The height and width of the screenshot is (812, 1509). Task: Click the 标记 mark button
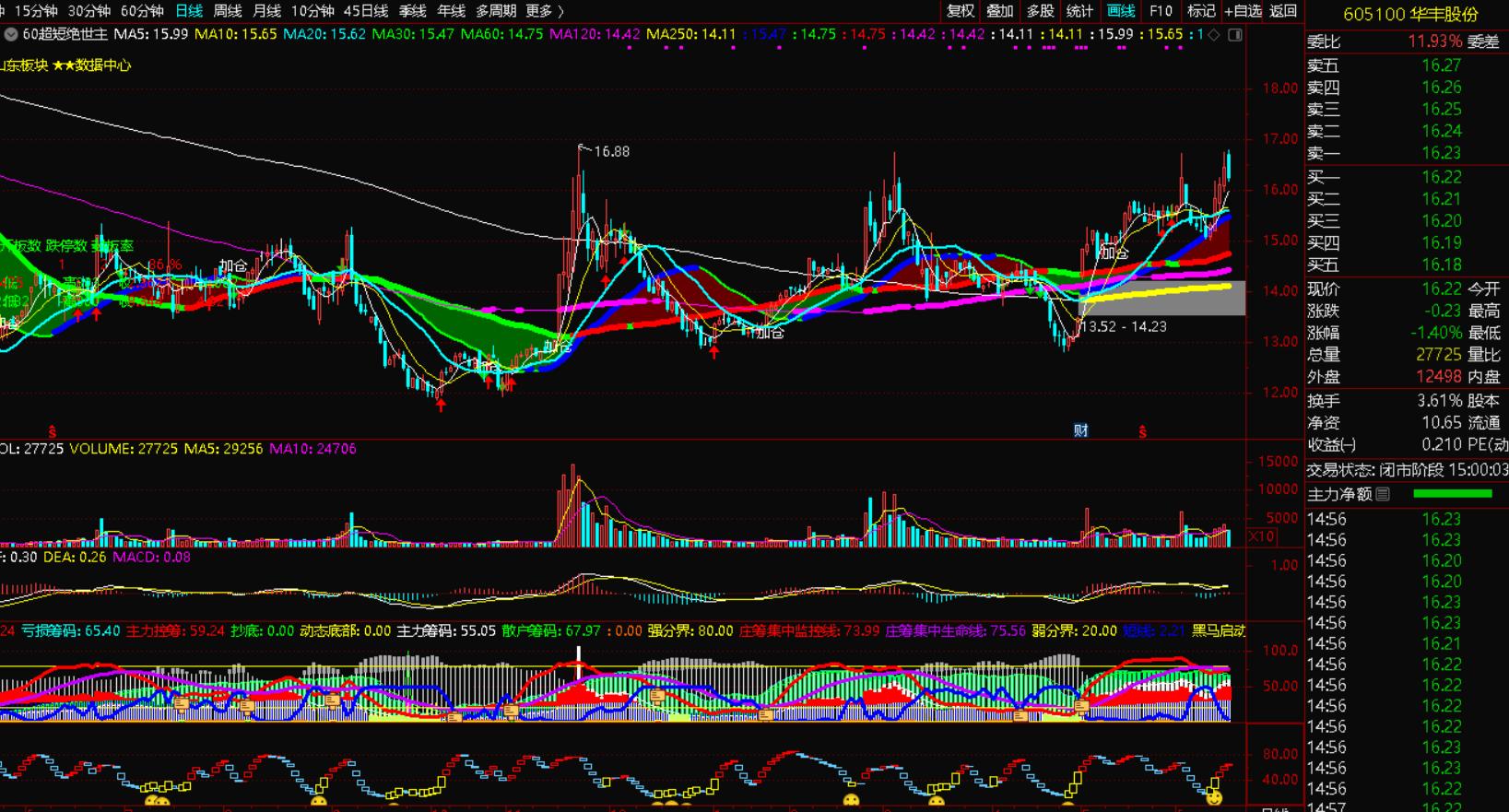(x=1201, y=11)
